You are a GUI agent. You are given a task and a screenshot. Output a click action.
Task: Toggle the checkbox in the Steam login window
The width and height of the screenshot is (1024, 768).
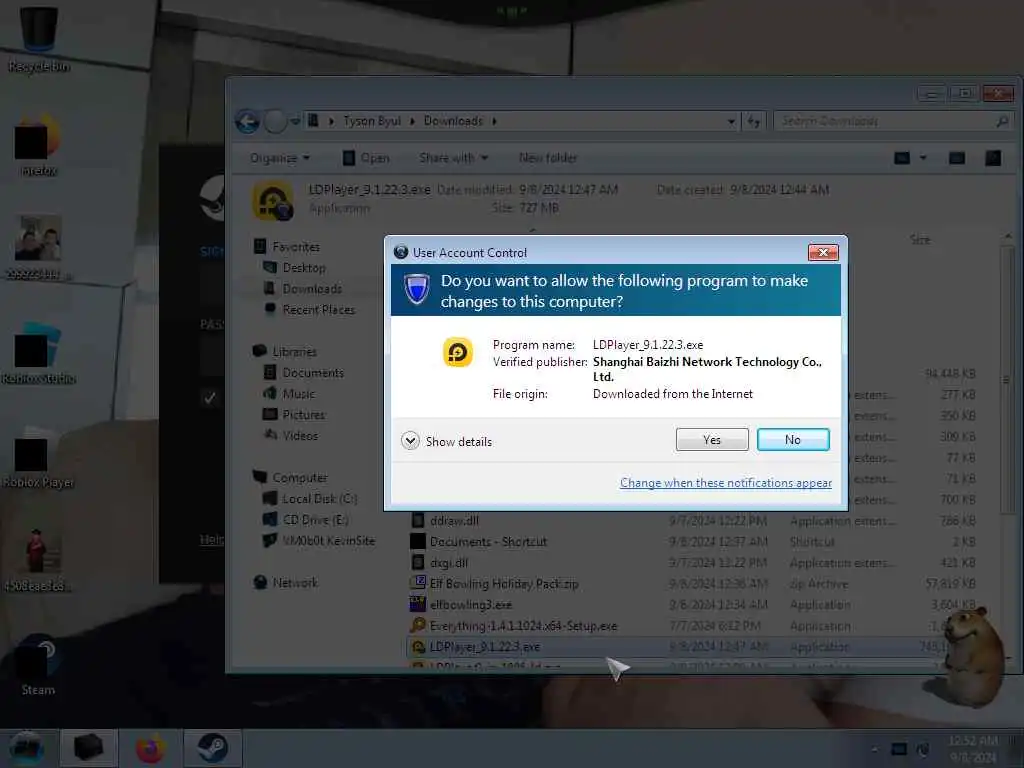point(209,398)
